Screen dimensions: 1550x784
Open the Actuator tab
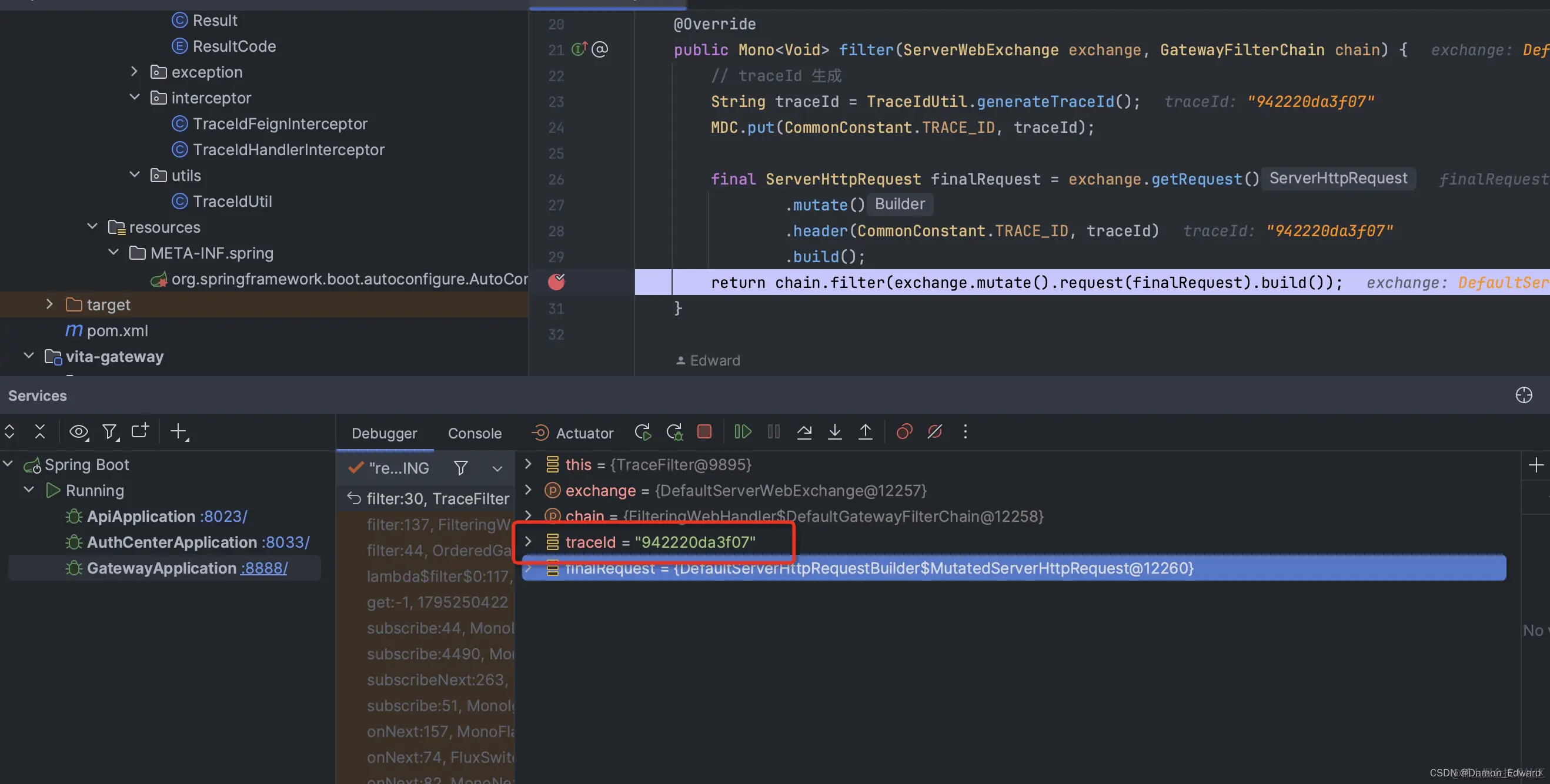click(x=572, y=433)
